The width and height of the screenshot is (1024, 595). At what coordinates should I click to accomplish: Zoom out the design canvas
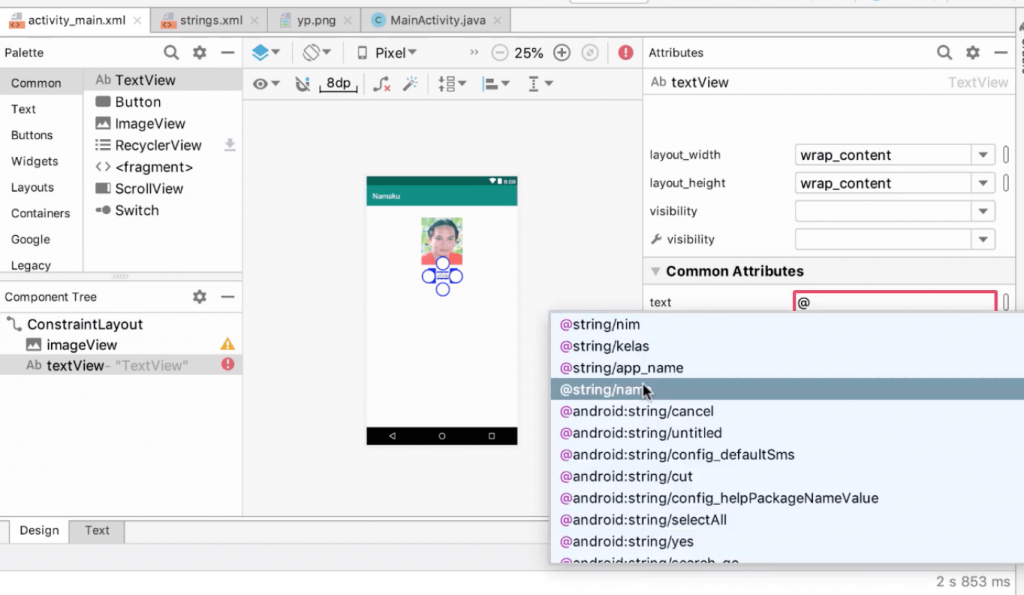pyautogui.click(x=500, y=53)
